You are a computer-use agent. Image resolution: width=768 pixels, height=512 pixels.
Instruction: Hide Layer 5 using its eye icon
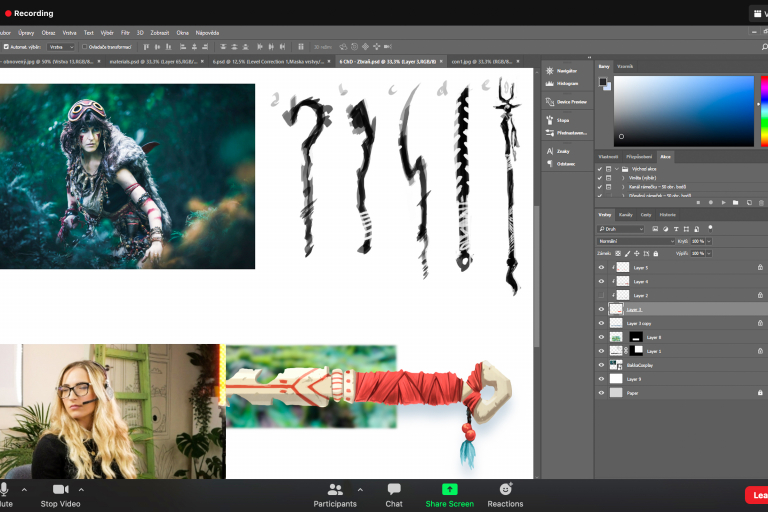pyautogui.click(x=601, y=268)
